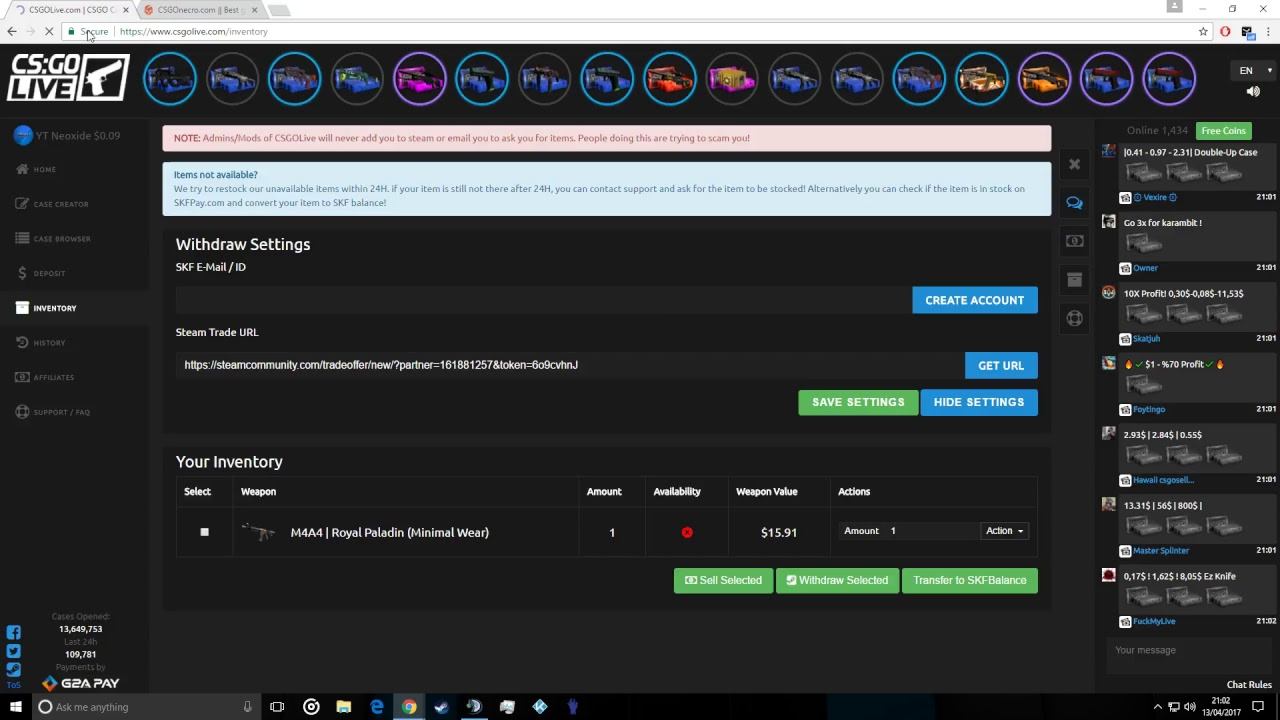This screenshot has height=720, width=1280.
Task: Click Transfer to SKFBalance button
Action: point(969,580)
